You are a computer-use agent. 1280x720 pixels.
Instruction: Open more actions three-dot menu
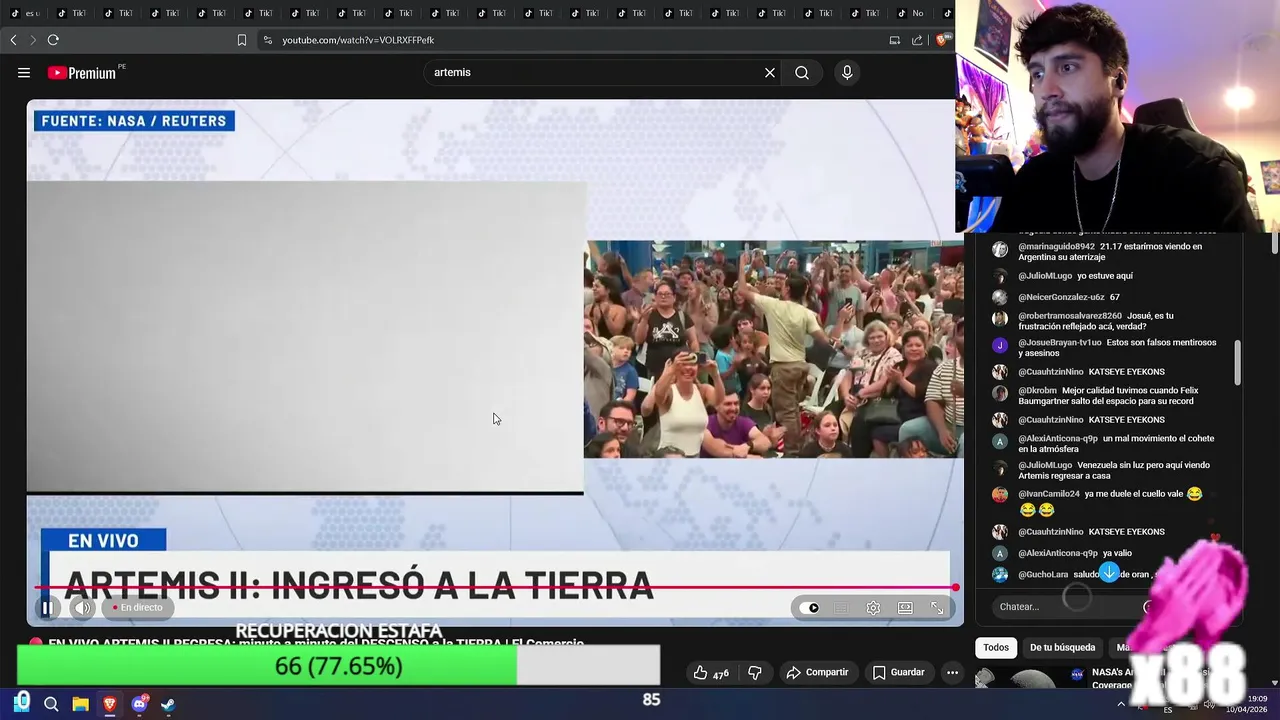coord(952,673)
